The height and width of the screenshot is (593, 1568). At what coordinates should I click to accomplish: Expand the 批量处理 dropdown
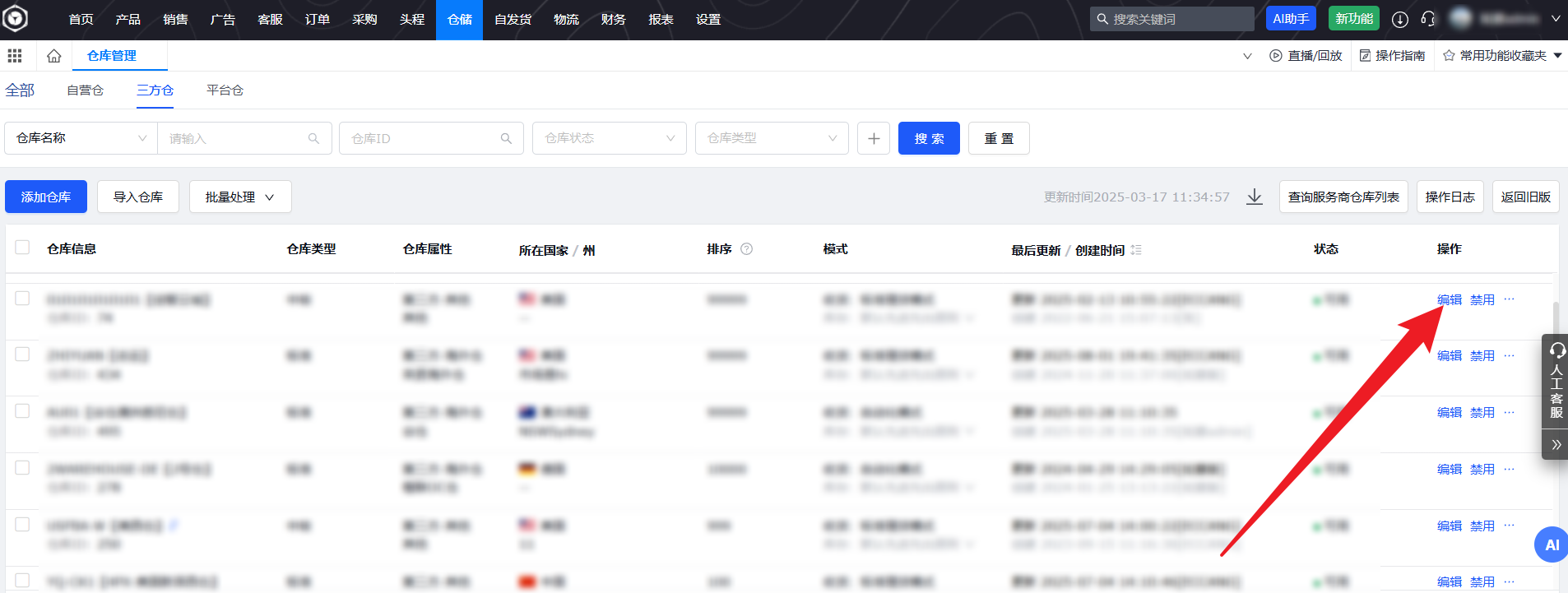pos(240,197)
